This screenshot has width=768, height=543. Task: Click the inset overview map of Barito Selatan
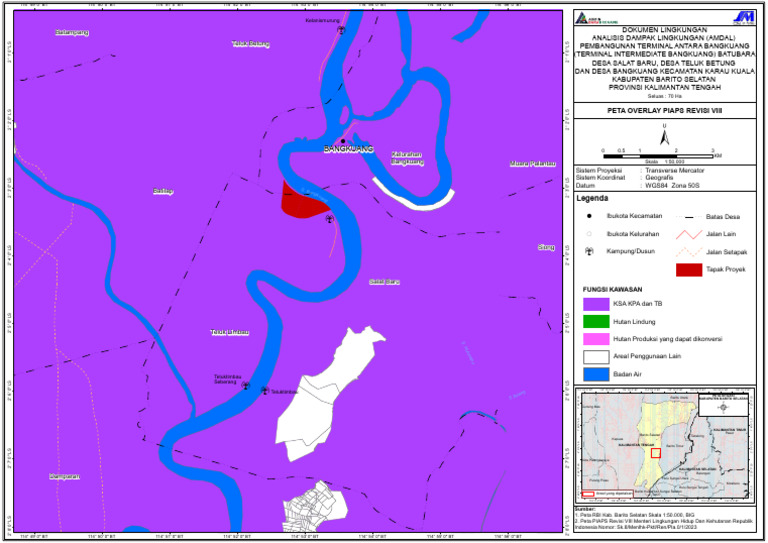(x=665, y=445)
